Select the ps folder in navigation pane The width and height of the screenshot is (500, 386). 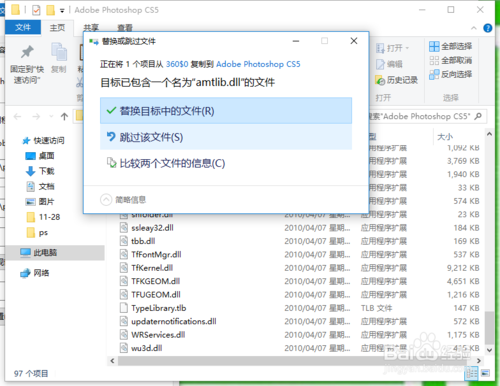point(37,233)
